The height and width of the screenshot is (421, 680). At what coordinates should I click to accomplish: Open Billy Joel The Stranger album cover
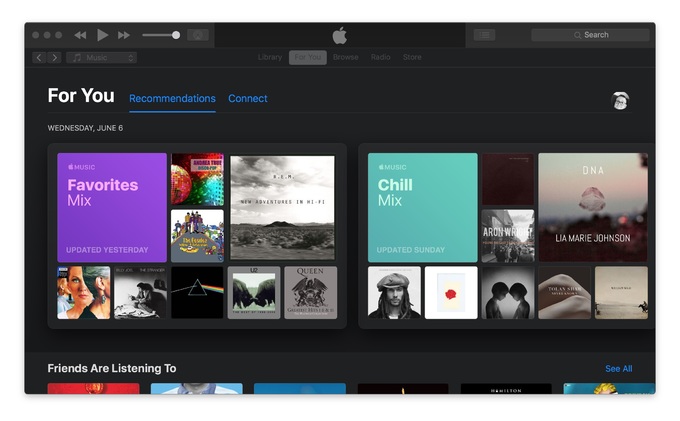140,293
